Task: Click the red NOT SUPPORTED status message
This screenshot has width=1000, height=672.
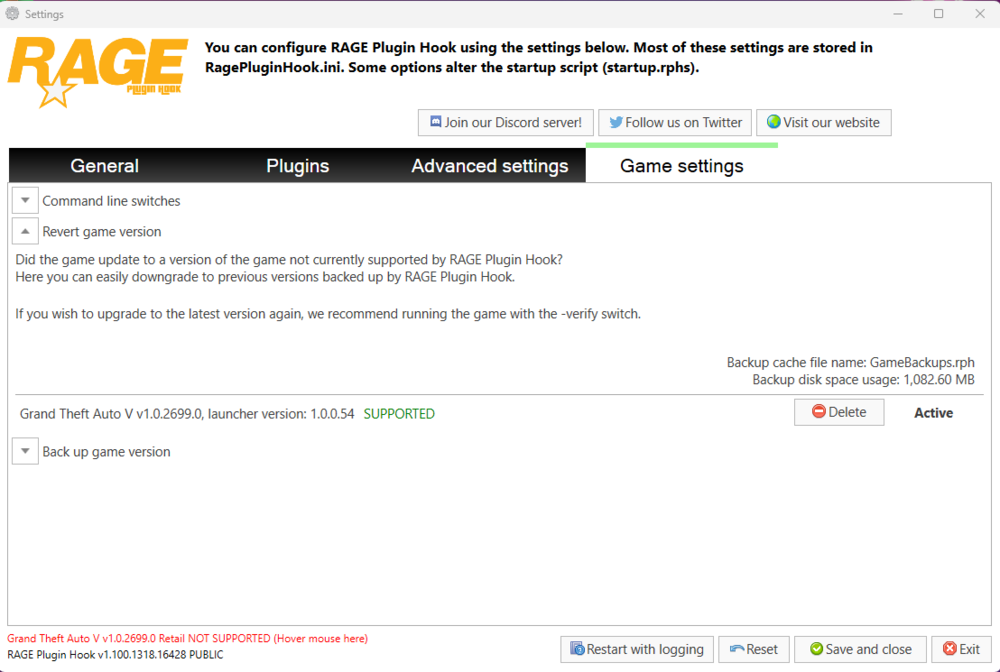Action: [x=188, y=638]
